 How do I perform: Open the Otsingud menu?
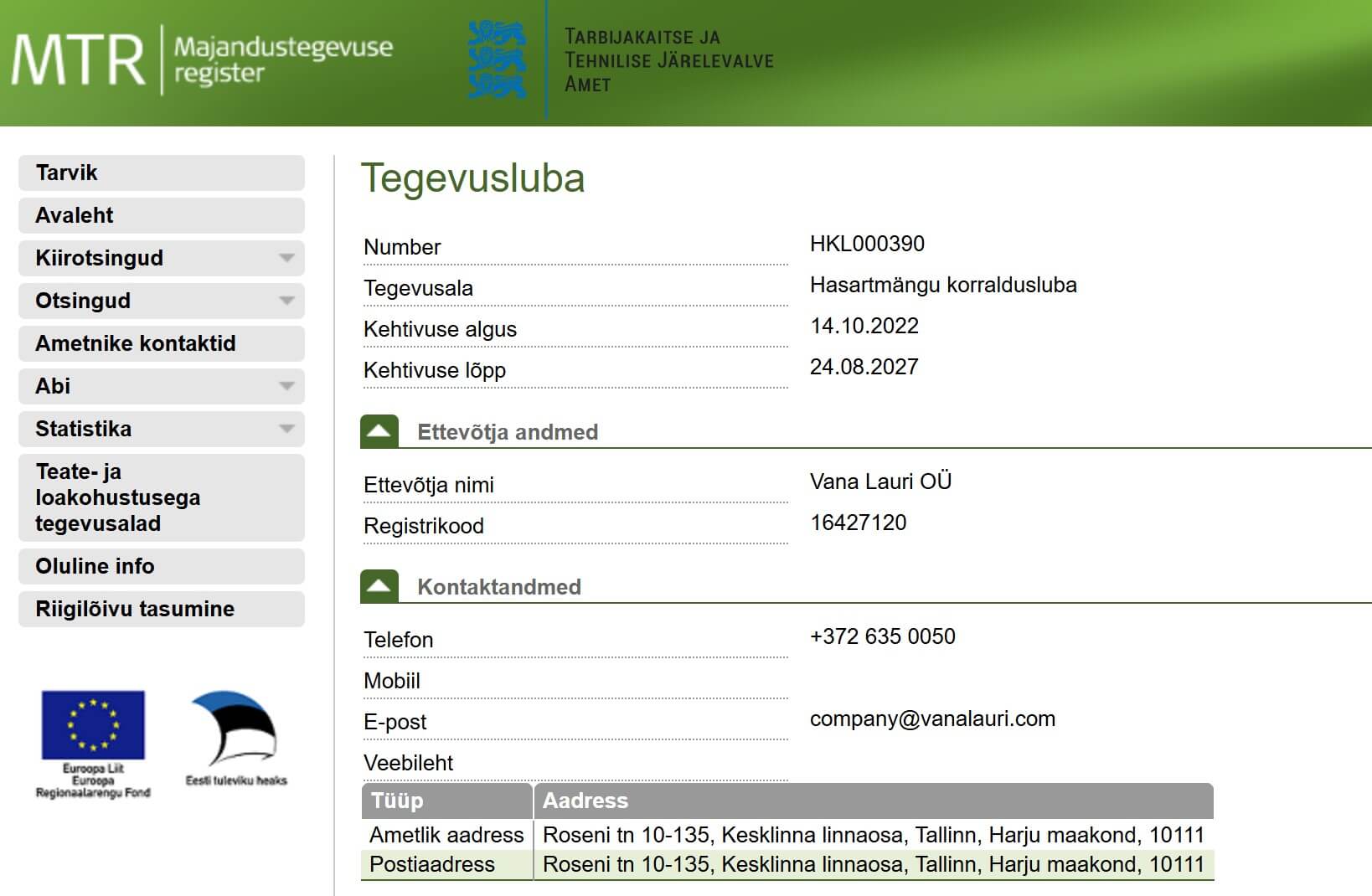tap(162, 301)
